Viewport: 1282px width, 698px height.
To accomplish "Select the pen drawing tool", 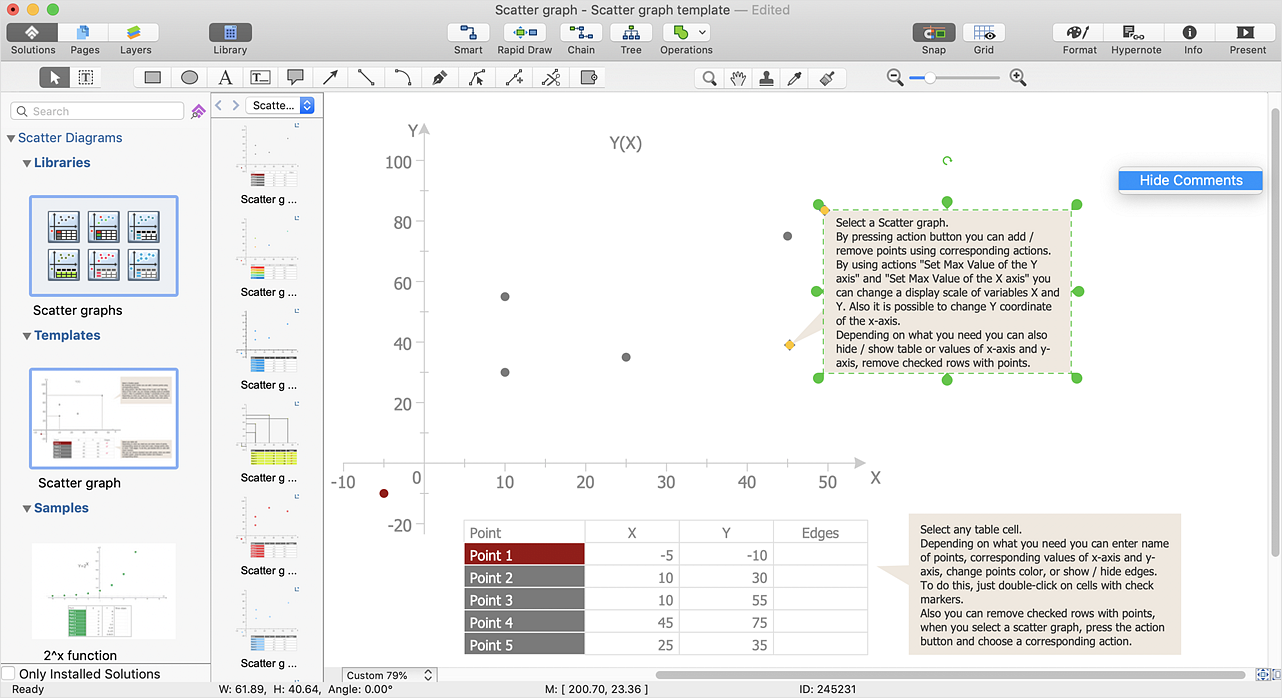I will pos(439,77).
